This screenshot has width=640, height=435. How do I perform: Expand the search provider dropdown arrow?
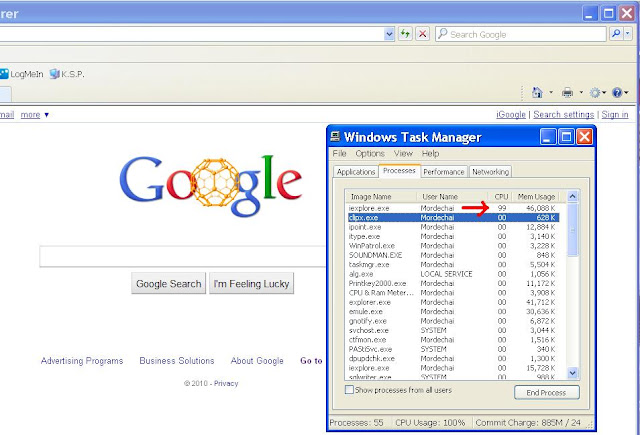click(x=628, y=33)
